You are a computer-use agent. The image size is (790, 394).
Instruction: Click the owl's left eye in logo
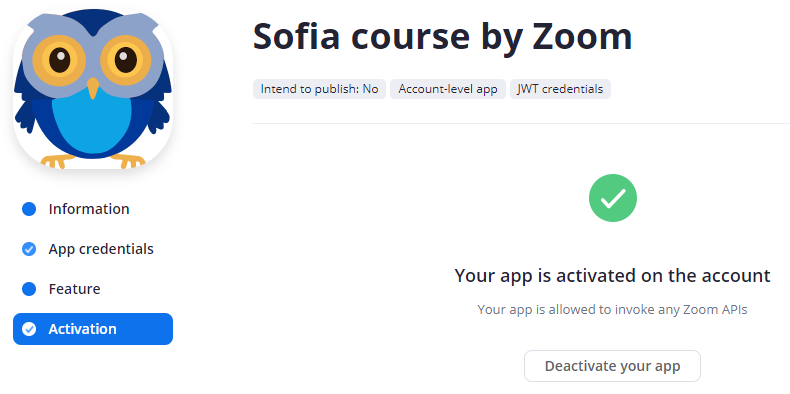click(x=59, y=60)
